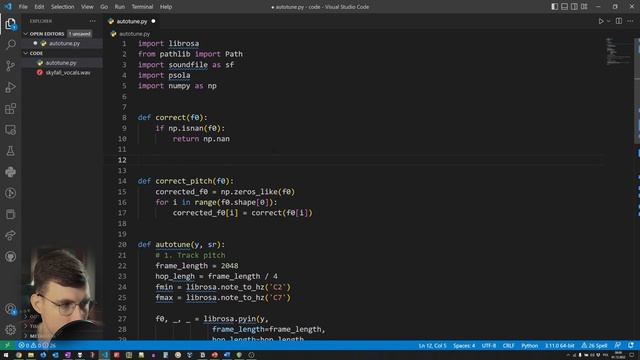Open the Source Control view
This screenshot has height=360, width=640.
coord(11,66)
